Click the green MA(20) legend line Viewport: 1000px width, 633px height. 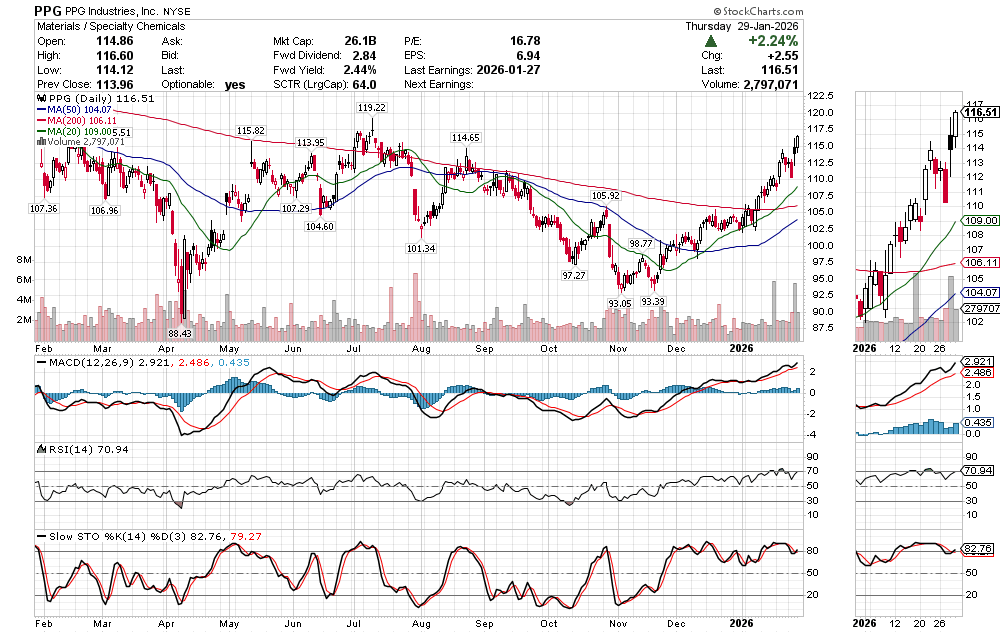point(40,132)
